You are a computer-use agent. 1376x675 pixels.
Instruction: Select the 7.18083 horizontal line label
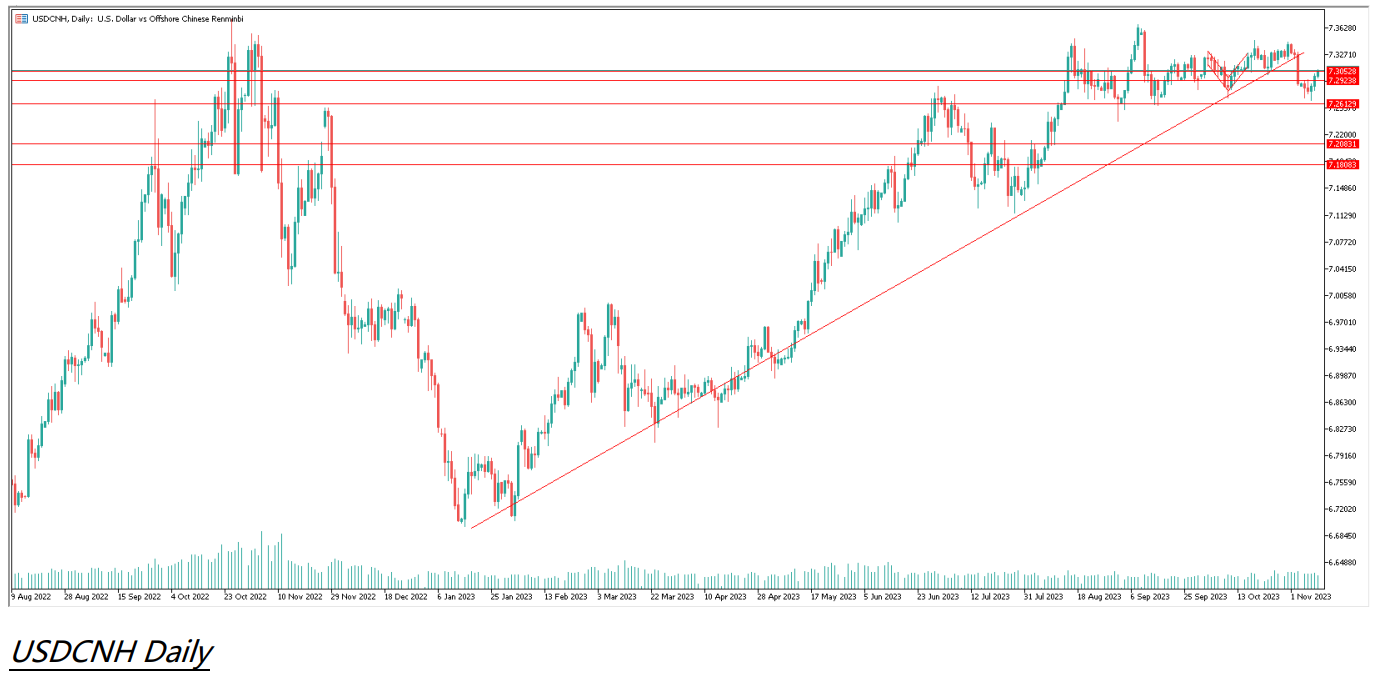point(1341,165)
